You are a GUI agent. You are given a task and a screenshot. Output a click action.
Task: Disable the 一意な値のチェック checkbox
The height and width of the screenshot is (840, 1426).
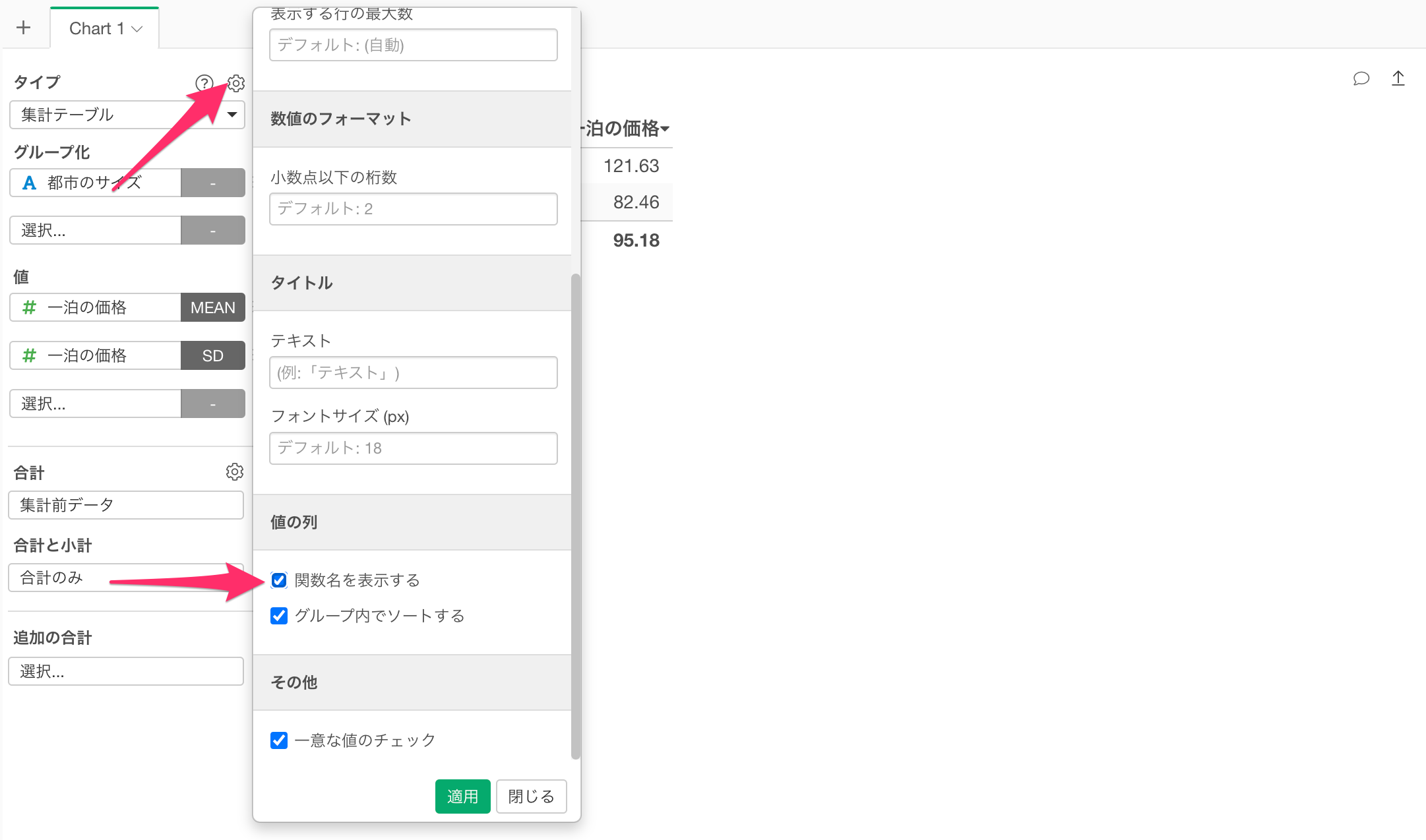point(279,740)
